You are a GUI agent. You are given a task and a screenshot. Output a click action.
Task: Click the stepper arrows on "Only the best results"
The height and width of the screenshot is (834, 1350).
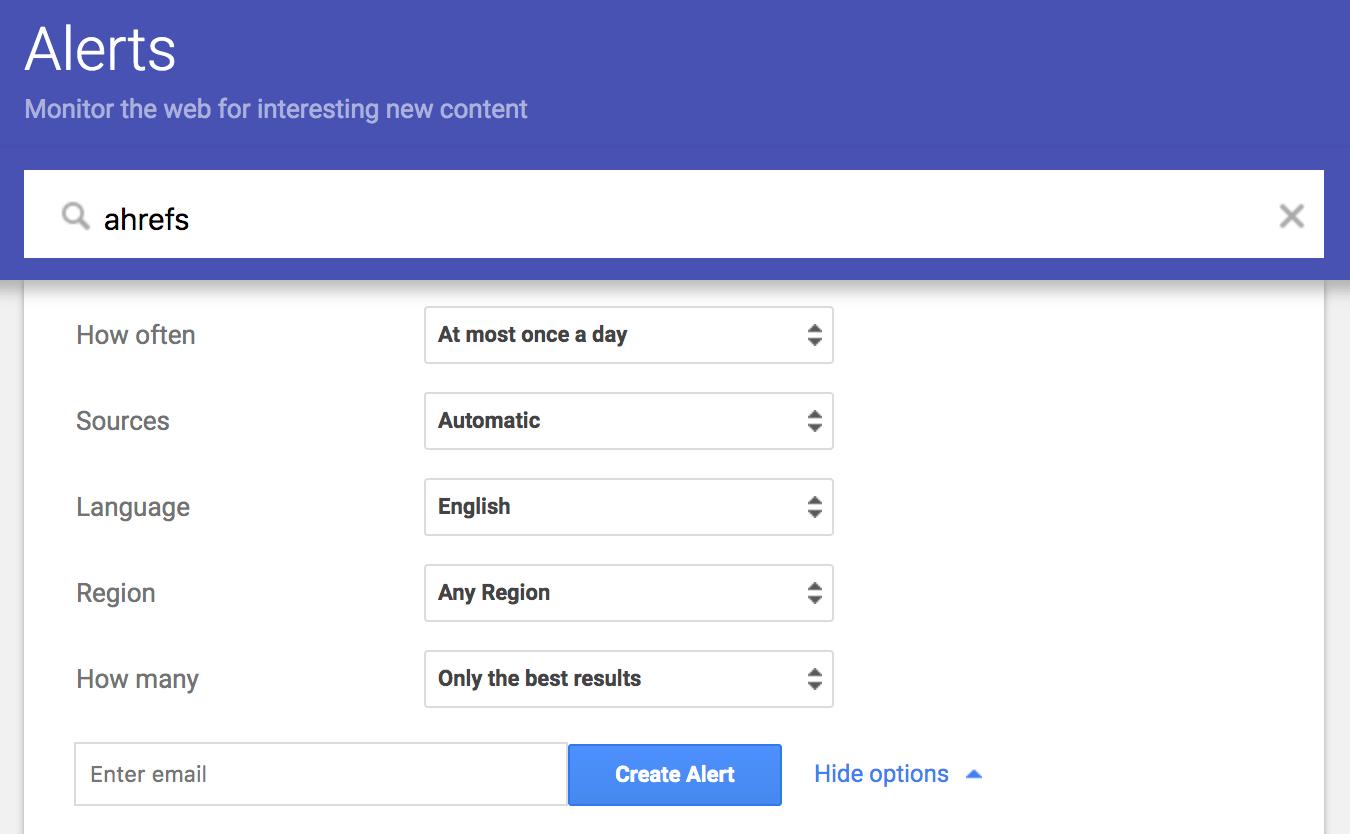click(817, 679)
